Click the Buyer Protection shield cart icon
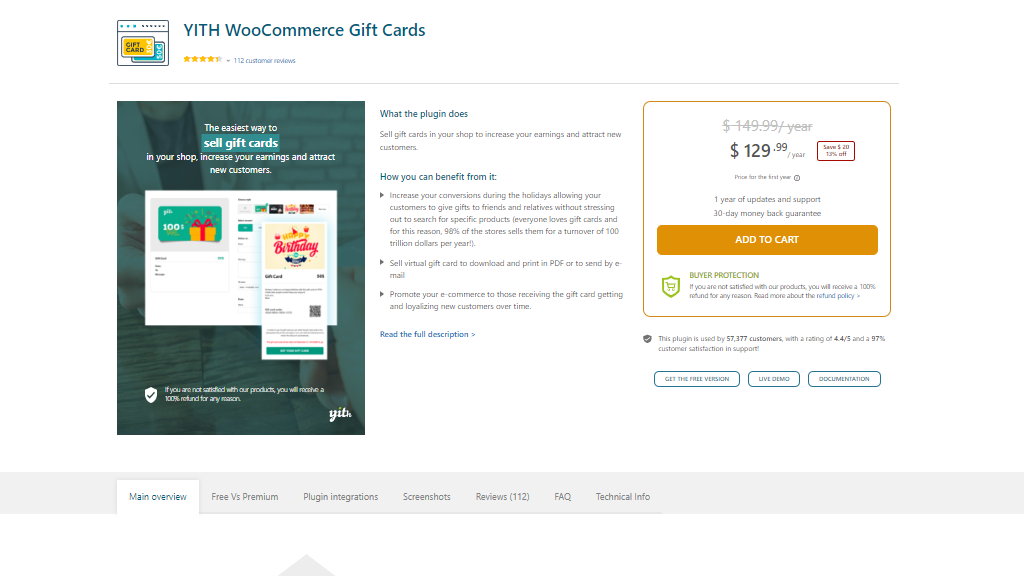This screenshot has height=576, width=1024. (671, 286)
